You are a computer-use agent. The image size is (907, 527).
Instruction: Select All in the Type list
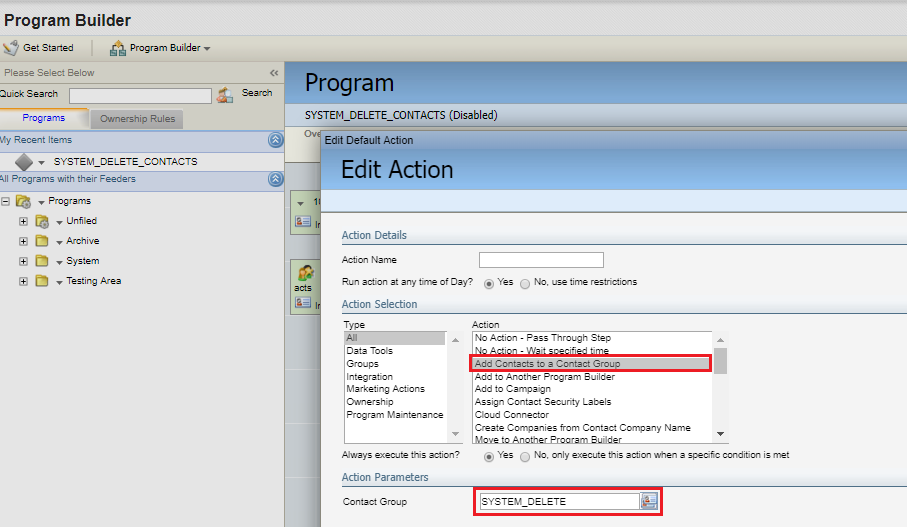click(394, 338)
